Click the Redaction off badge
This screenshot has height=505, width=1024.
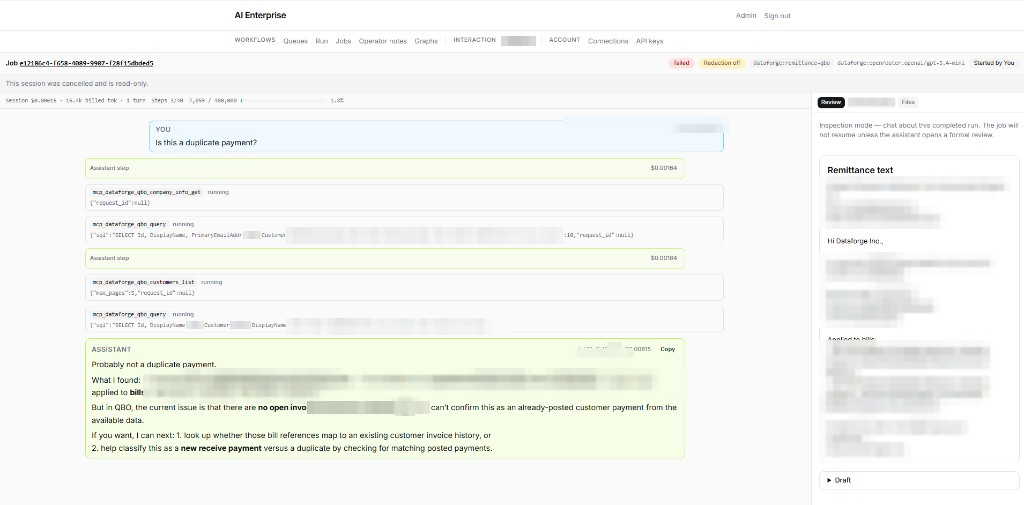click(722, 63)
